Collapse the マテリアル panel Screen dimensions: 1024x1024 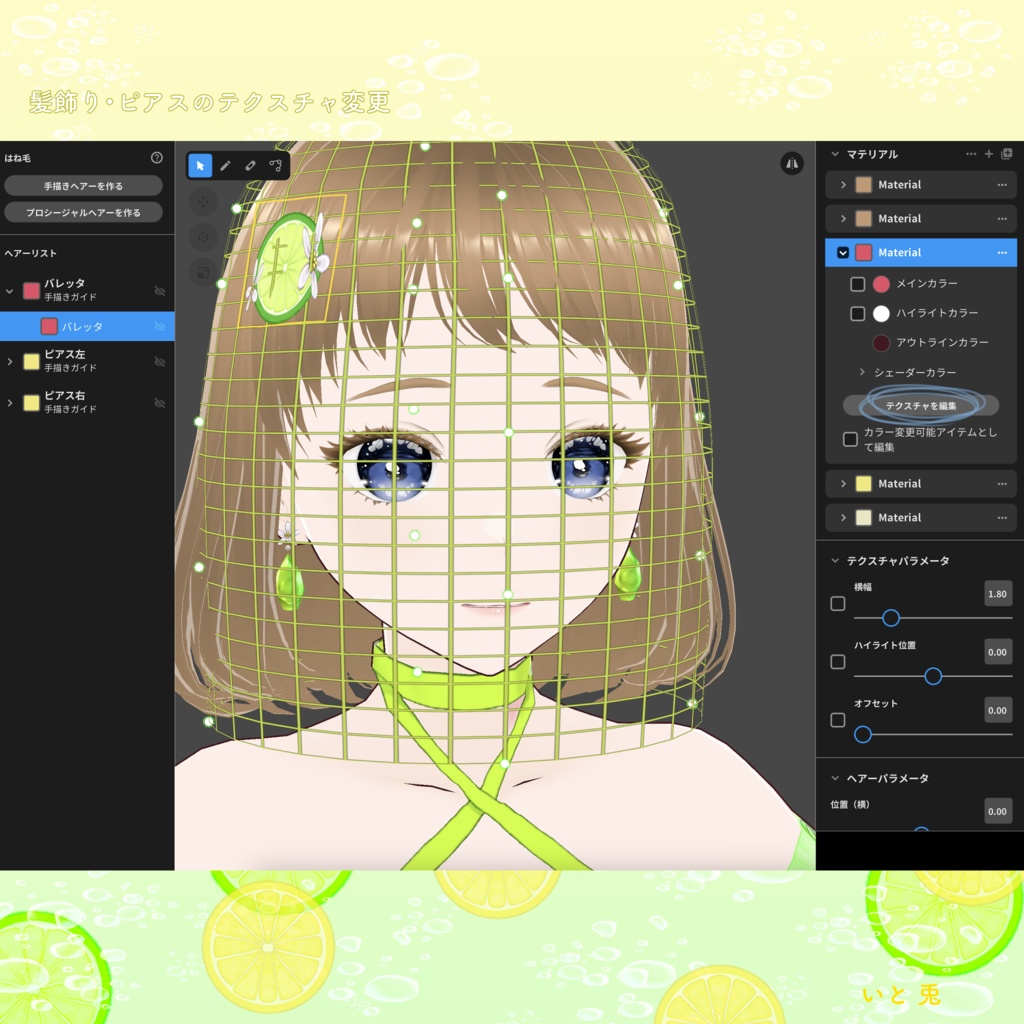tap(835, 153)
